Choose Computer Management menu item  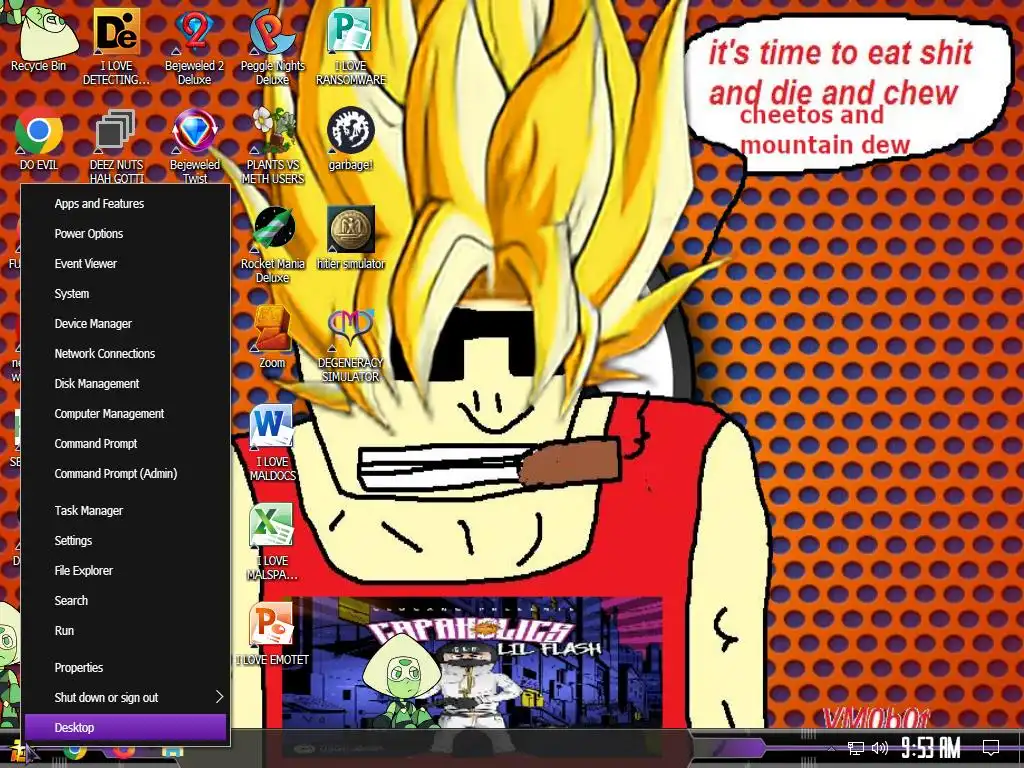point(125,414)
